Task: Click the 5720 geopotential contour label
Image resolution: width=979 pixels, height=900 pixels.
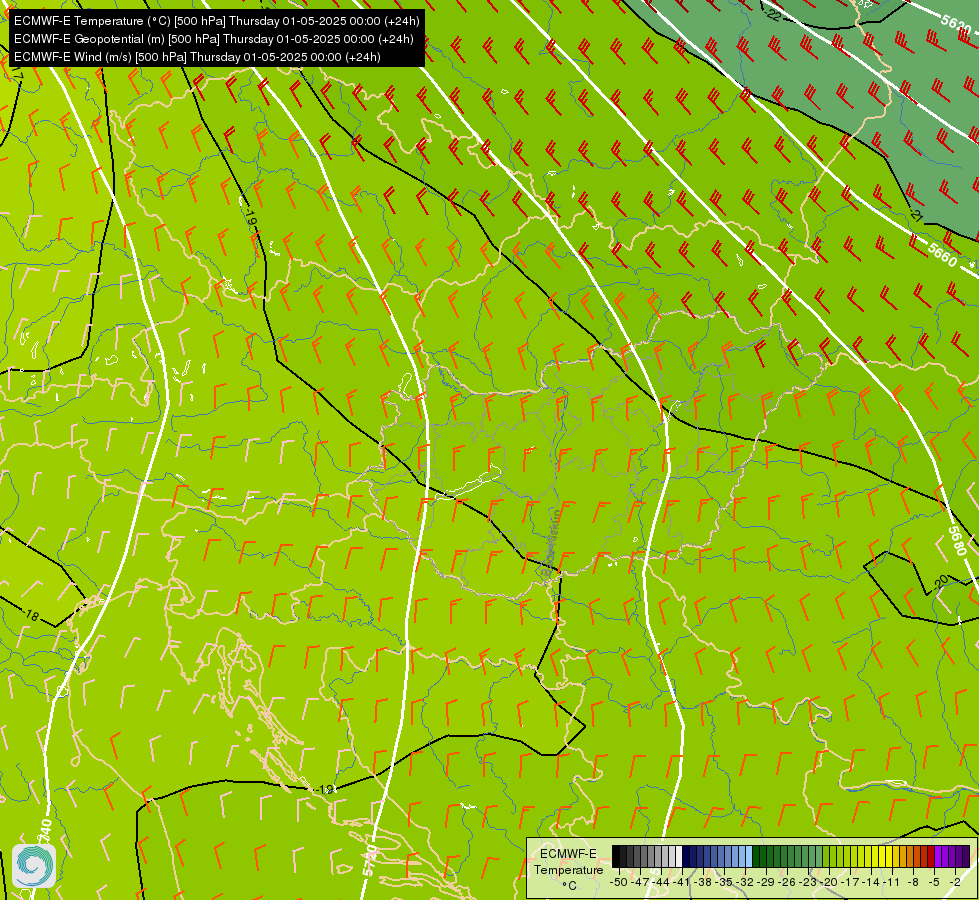Action: click(x=370, y=860)
